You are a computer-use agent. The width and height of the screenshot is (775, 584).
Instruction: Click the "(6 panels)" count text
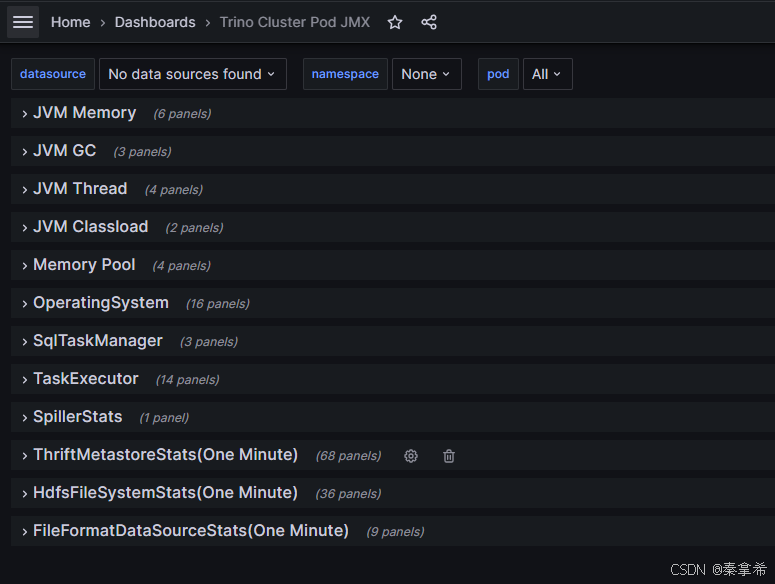tap(182, 114)
